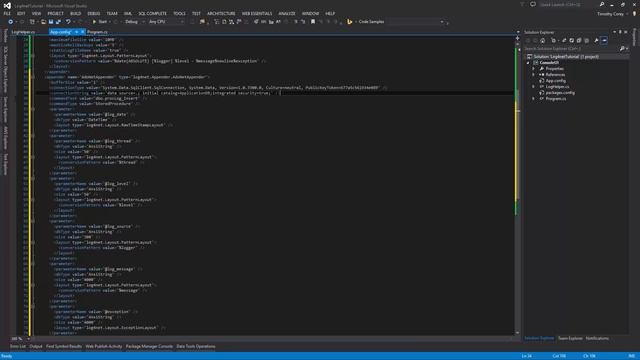Open the TOOLS menu
640x360 pixels.
[179, 13]
